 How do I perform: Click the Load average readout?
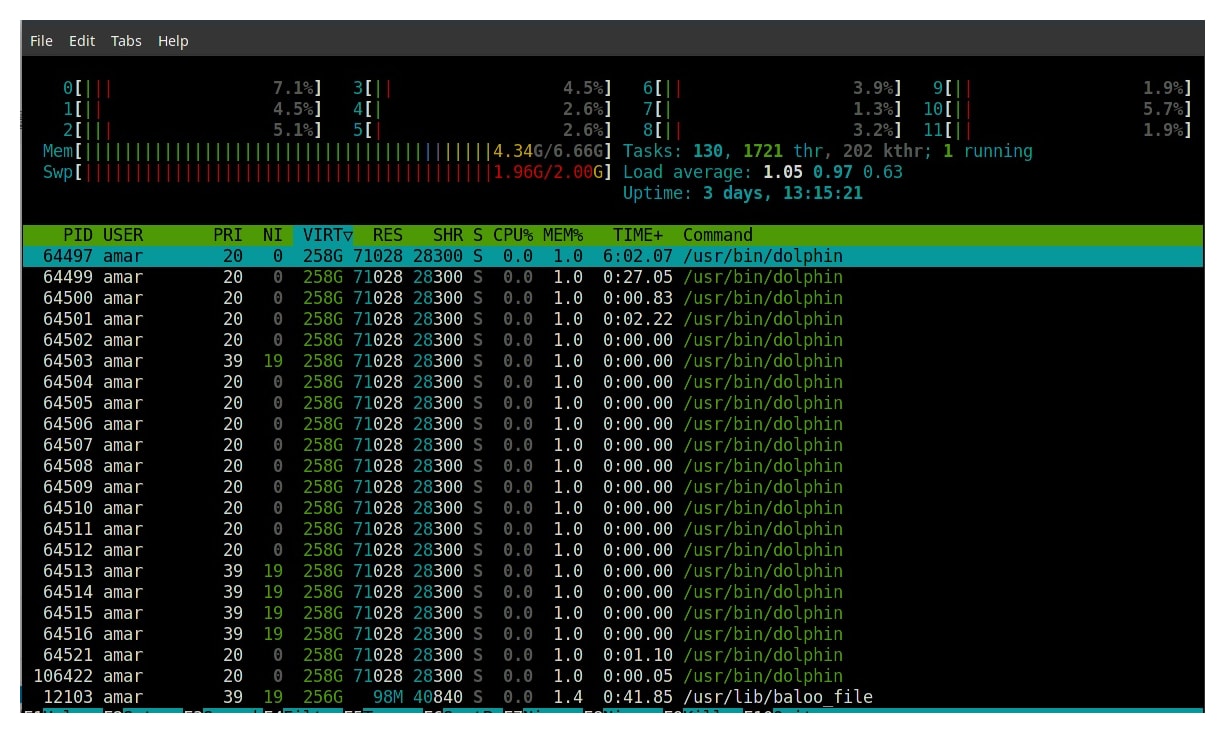[763, 172]
